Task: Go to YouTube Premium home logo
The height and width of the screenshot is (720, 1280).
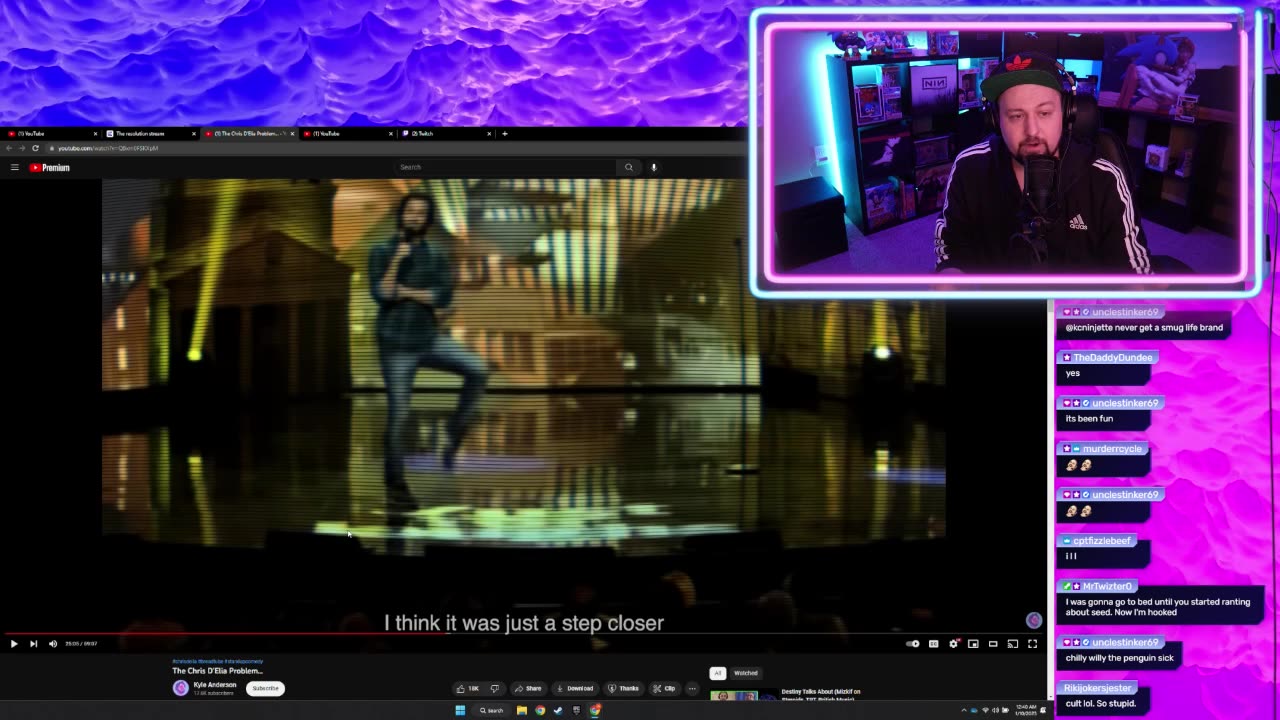Action: pos(50,167)
